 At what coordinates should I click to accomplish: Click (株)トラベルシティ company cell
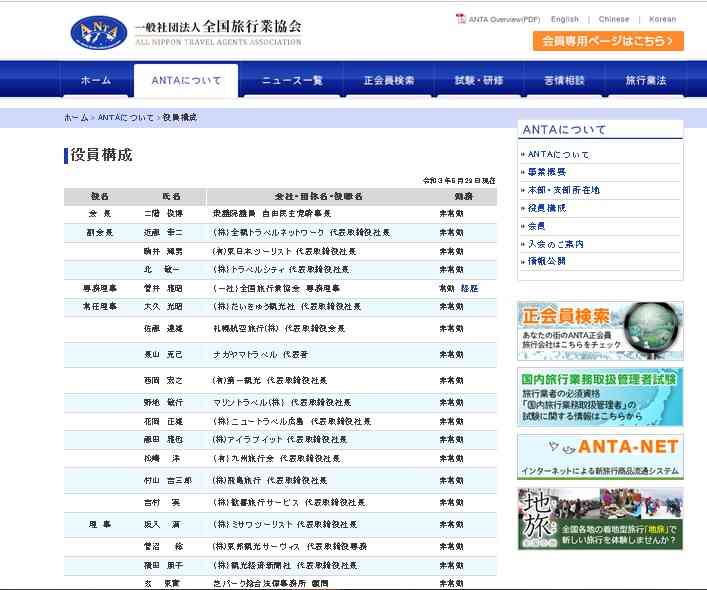click(280, 270)
